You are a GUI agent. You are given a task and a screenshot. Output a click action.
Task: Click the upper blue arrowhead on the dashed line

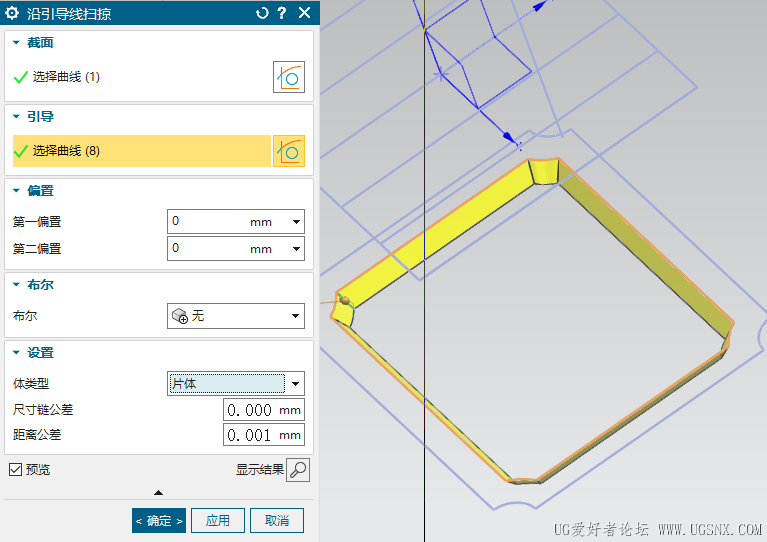coord(539,6)
